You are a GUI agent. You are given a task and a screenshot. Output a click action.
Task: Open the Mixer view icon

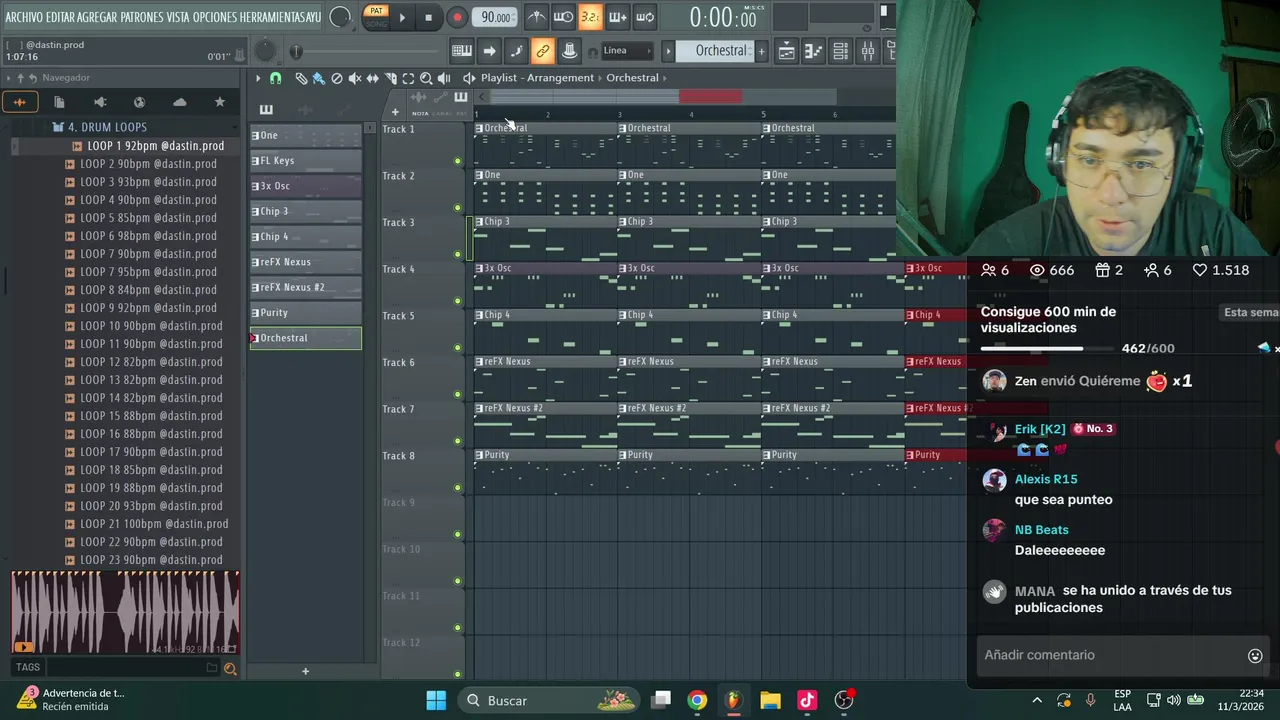[x=868, y=51]
